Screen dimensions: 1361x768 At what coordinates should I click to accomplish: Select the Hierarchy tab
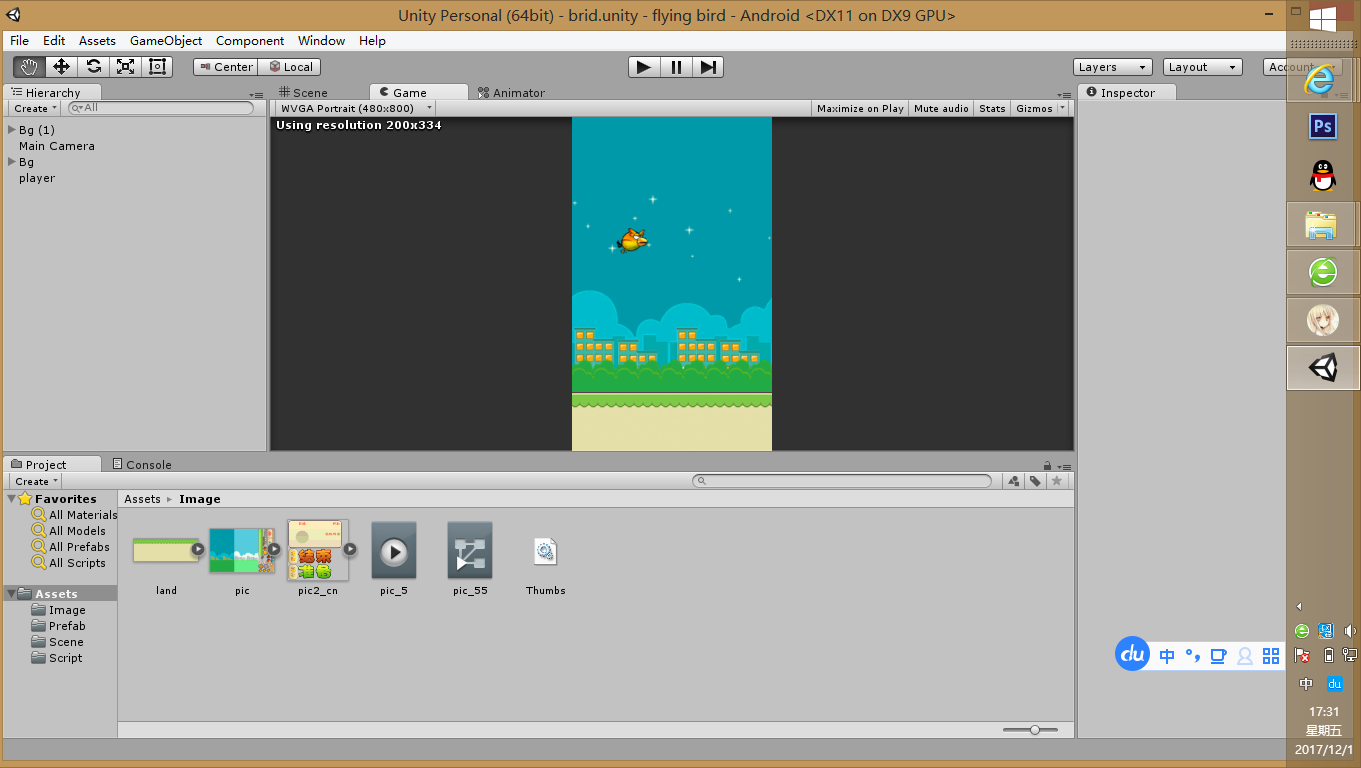pyautogui.click(x=52, y=93)
